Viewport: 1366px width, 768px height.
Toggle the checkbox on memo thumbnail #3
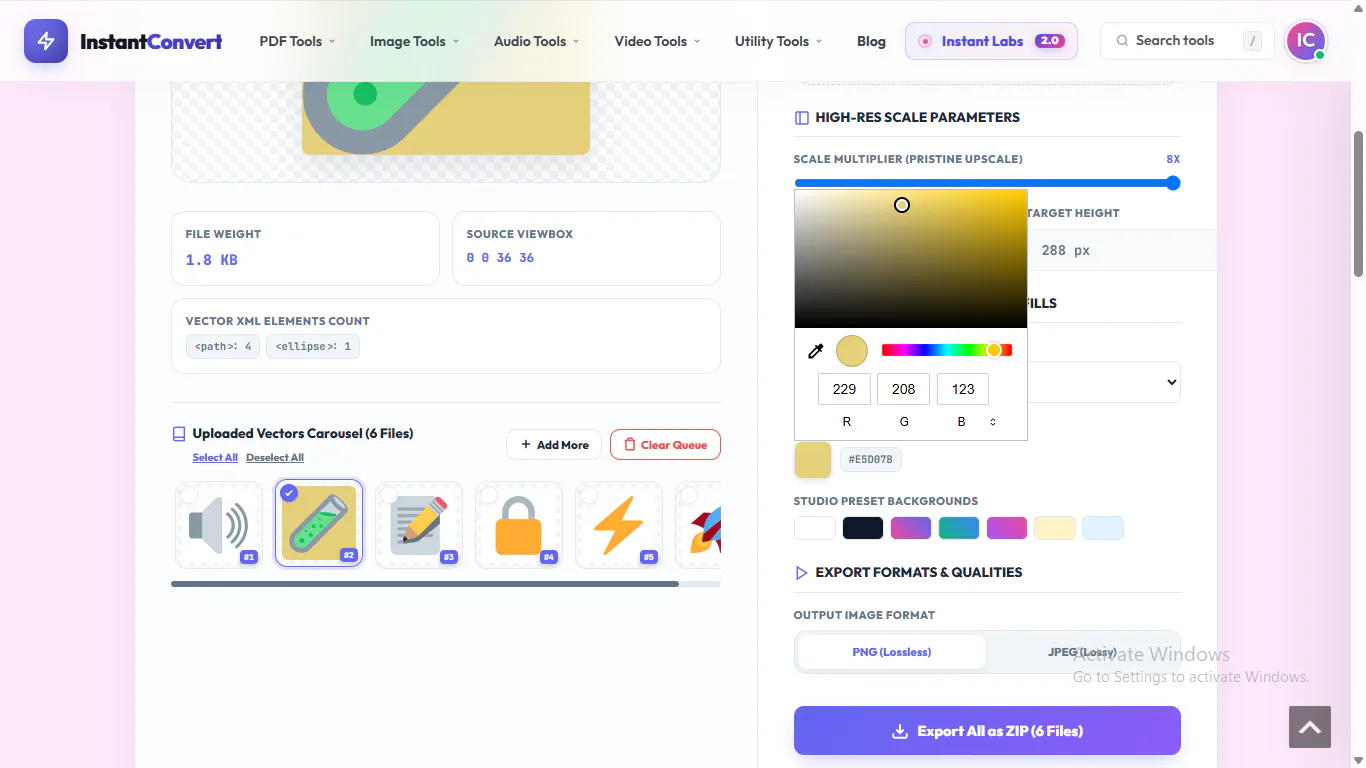click(389, 495)
